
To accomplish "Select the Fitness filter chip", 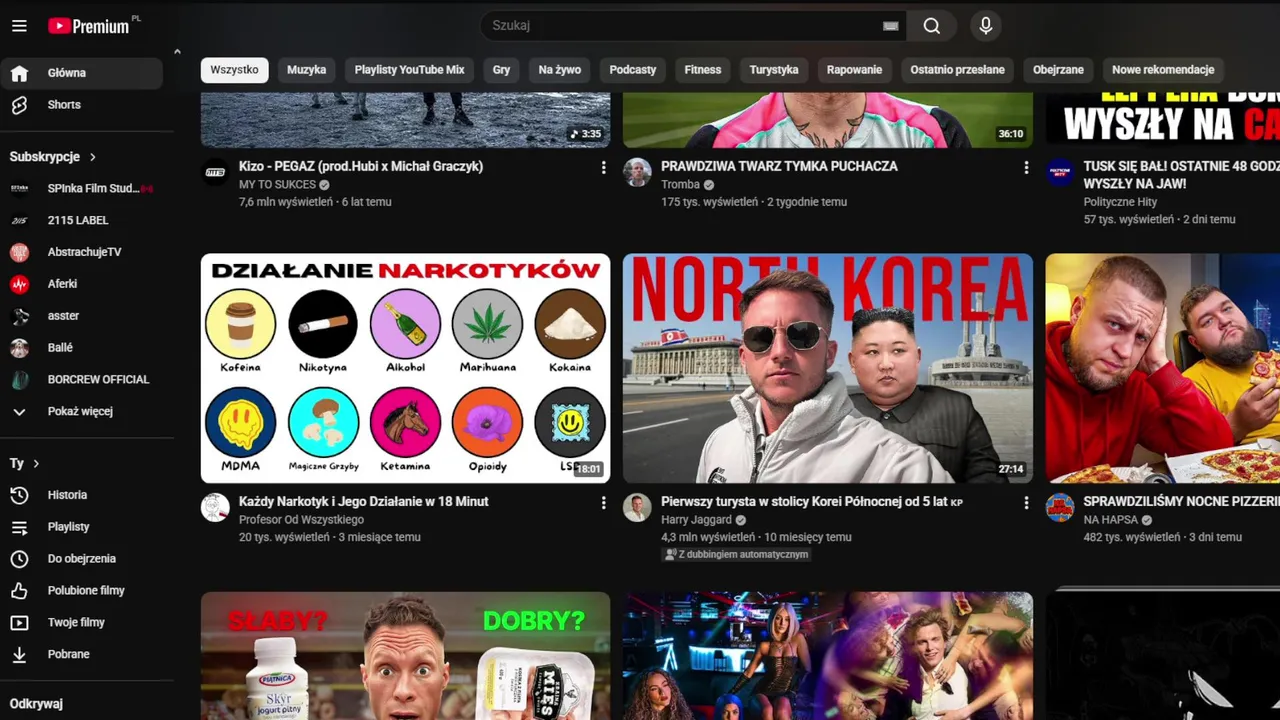I will 703,70.
